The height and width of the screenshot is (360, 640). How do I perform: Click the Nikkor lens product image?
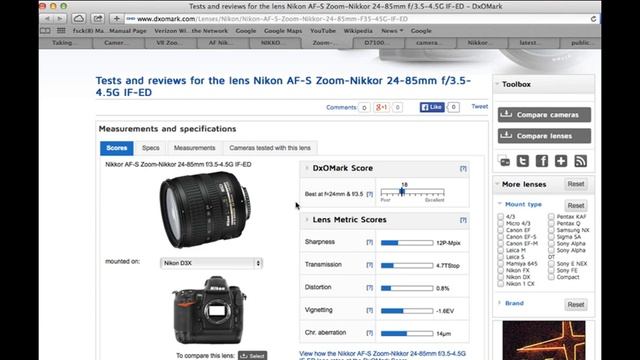point(205,209)
